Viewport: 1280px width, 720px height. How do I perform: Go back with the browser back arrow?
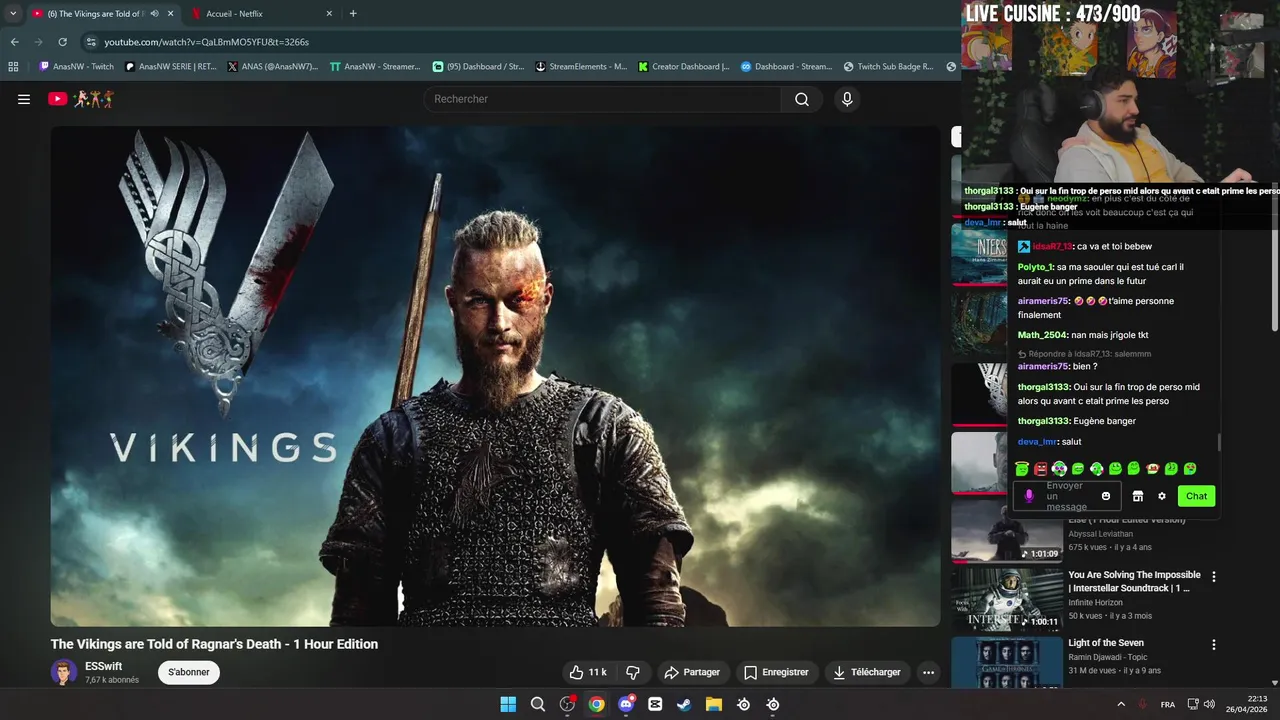(x=15, y=42)
